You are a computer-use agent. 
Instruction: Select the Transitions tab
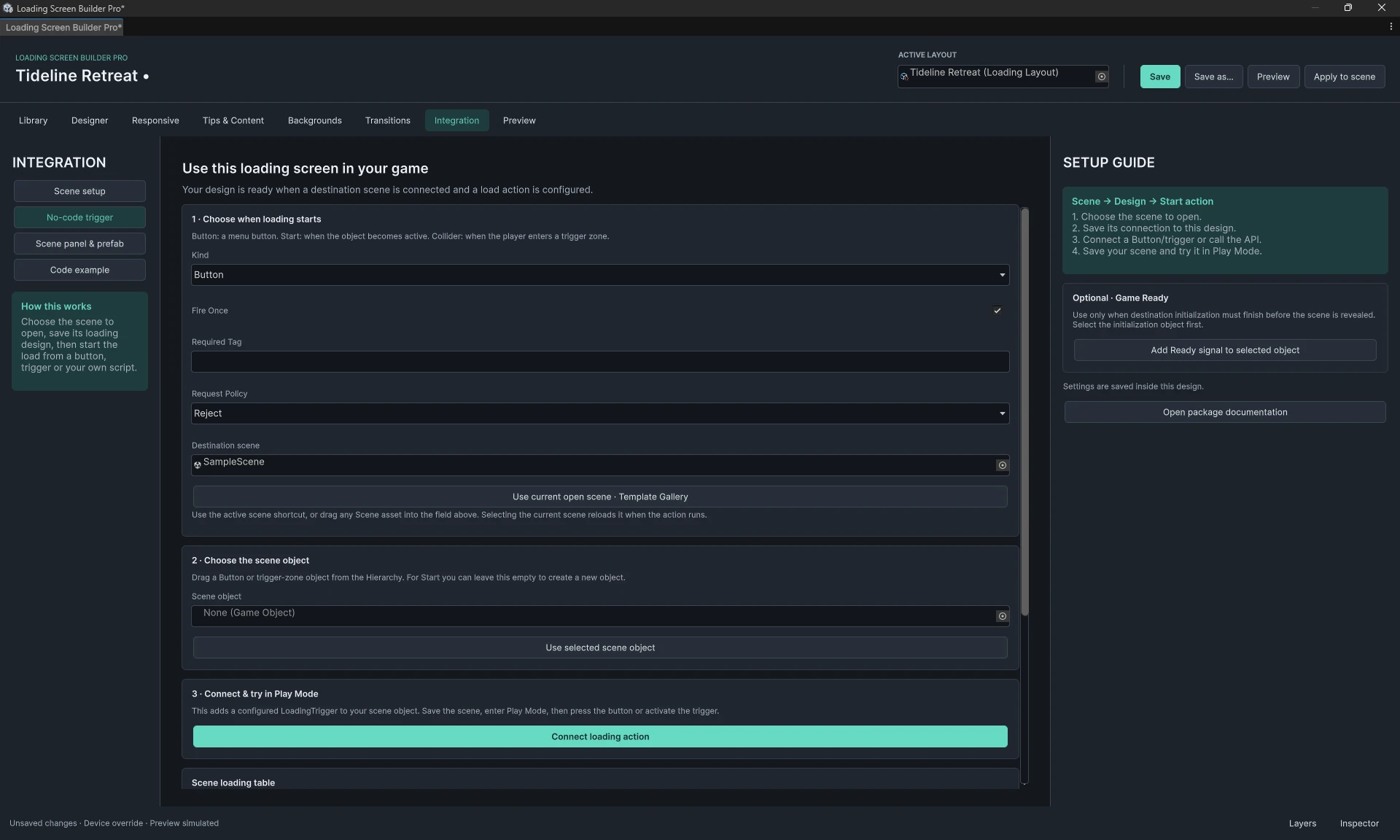click(x=388, y=120)
